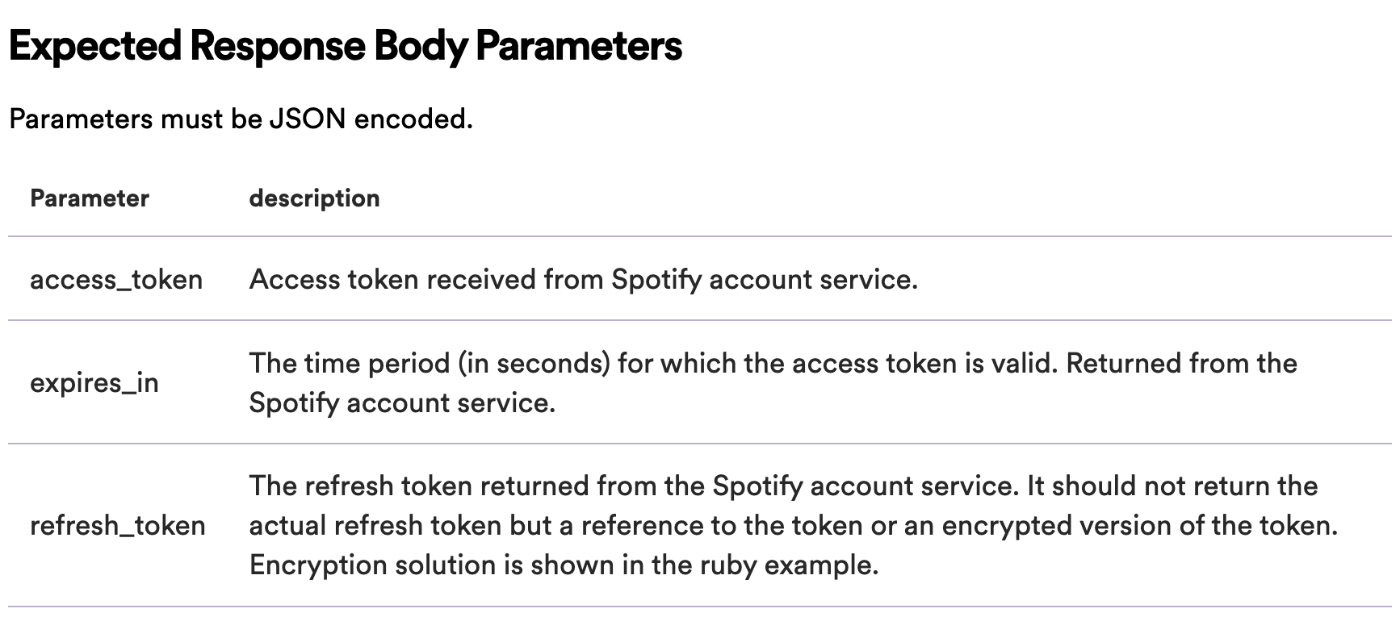Click the access_token parameter name
The height and width of the screenshot is (642, 1400).
click(x=116, y=280)
